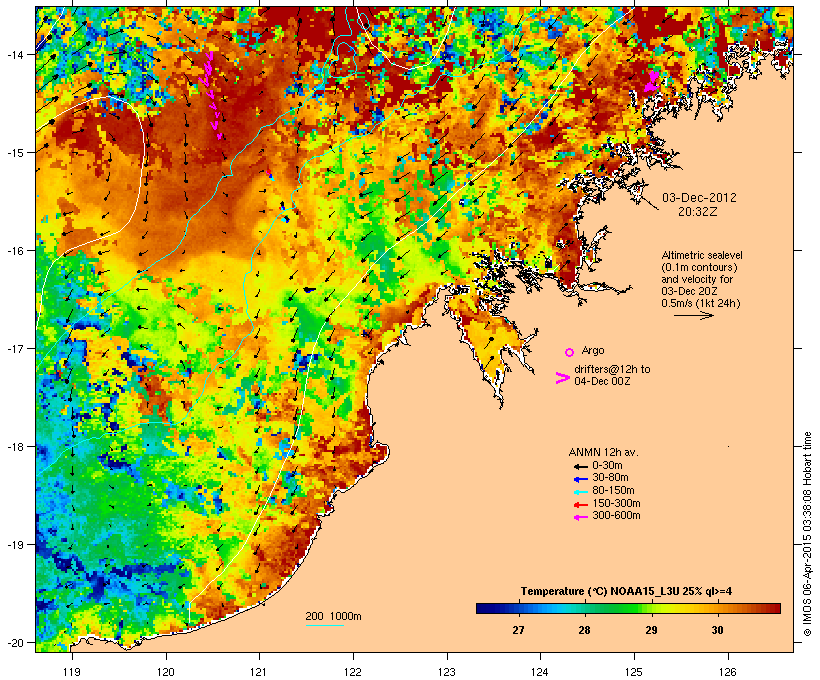Click the '150-300m' depth label
The height and width of the screenshot is (680, 820).
pos(616,503)
